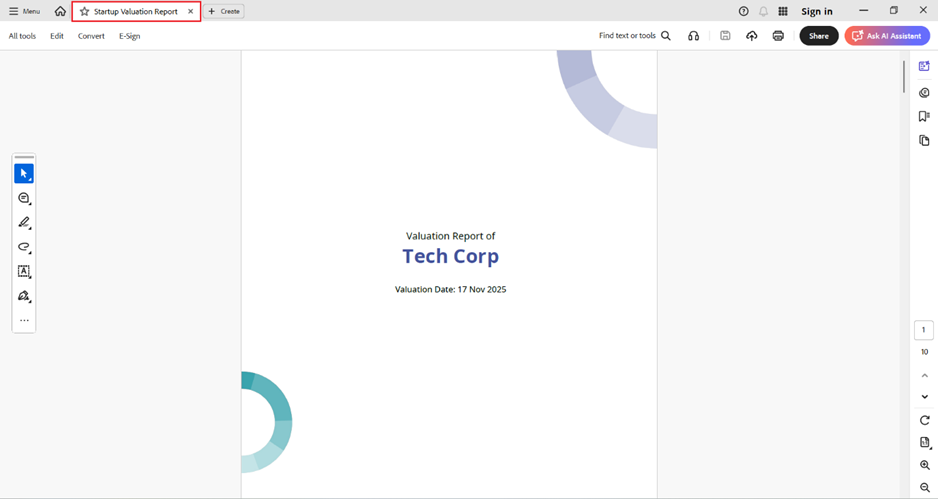Click the current page number field
The height and width of the screenshot is (499, 938).
pos(924,330)
